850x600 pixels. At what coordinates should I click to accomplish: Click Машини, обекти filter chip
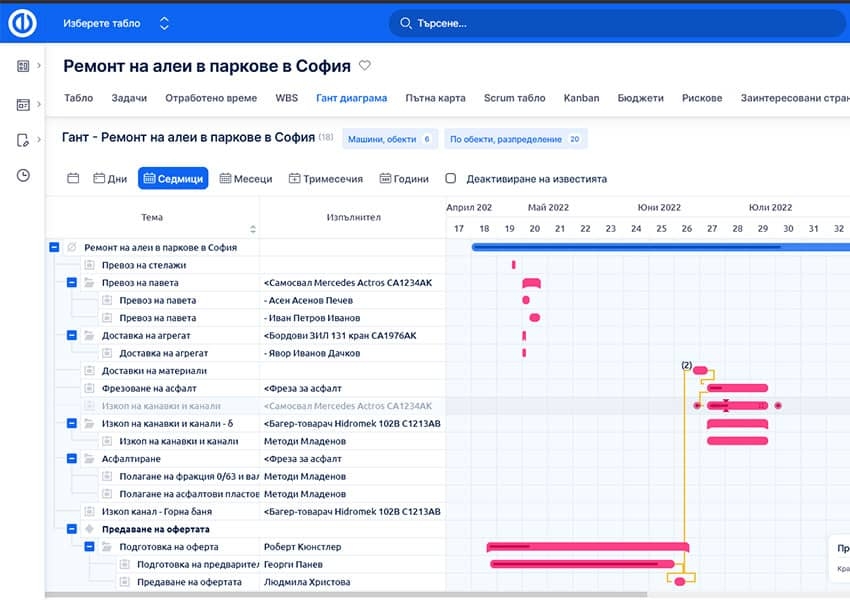[390, 139]
